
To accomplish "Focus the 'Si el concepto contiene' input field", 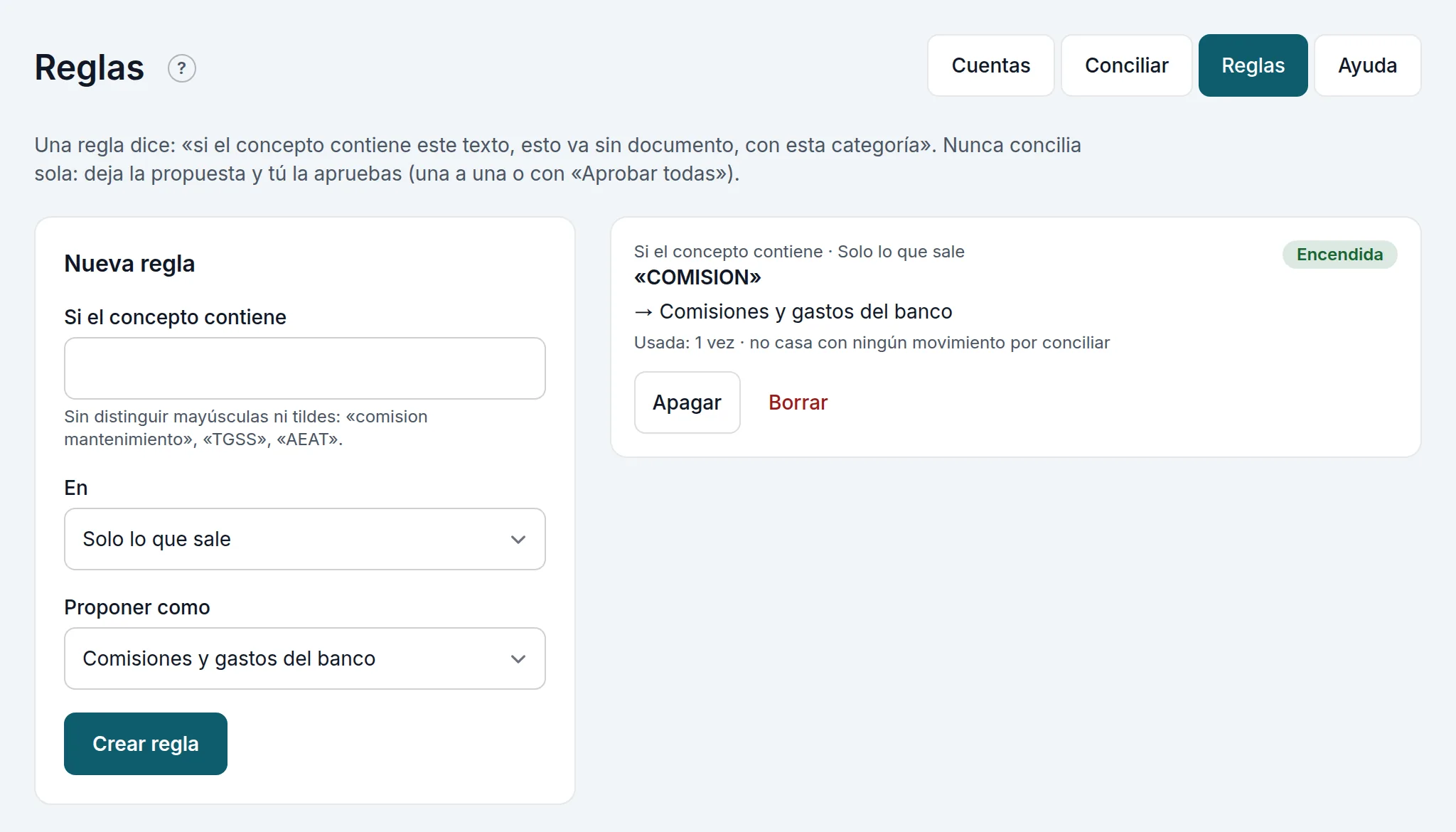I will pyautogui.click(x=305, y=368).
